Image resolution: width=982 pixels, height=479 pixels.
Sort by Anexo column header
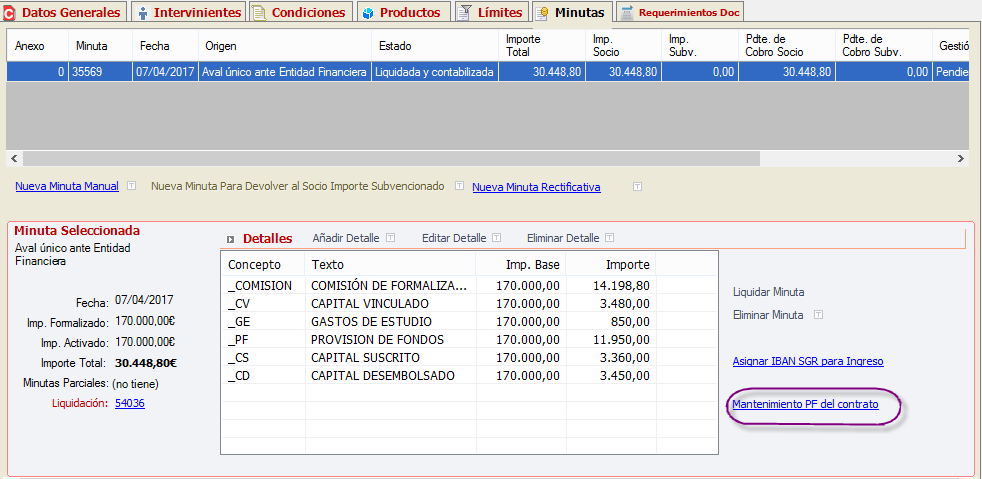click(38, 46)
